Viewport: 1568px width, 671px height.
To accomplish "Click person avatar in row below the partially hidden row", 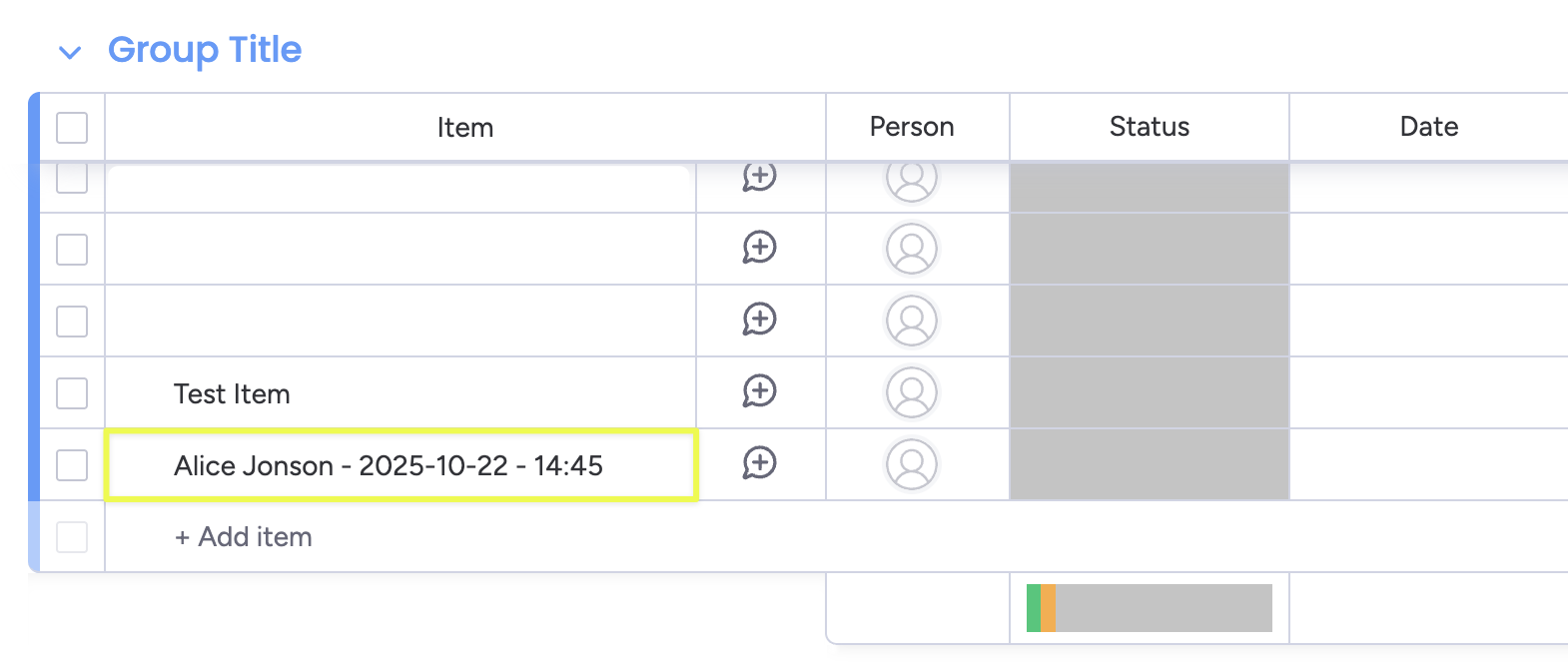I will coord(911,249).
